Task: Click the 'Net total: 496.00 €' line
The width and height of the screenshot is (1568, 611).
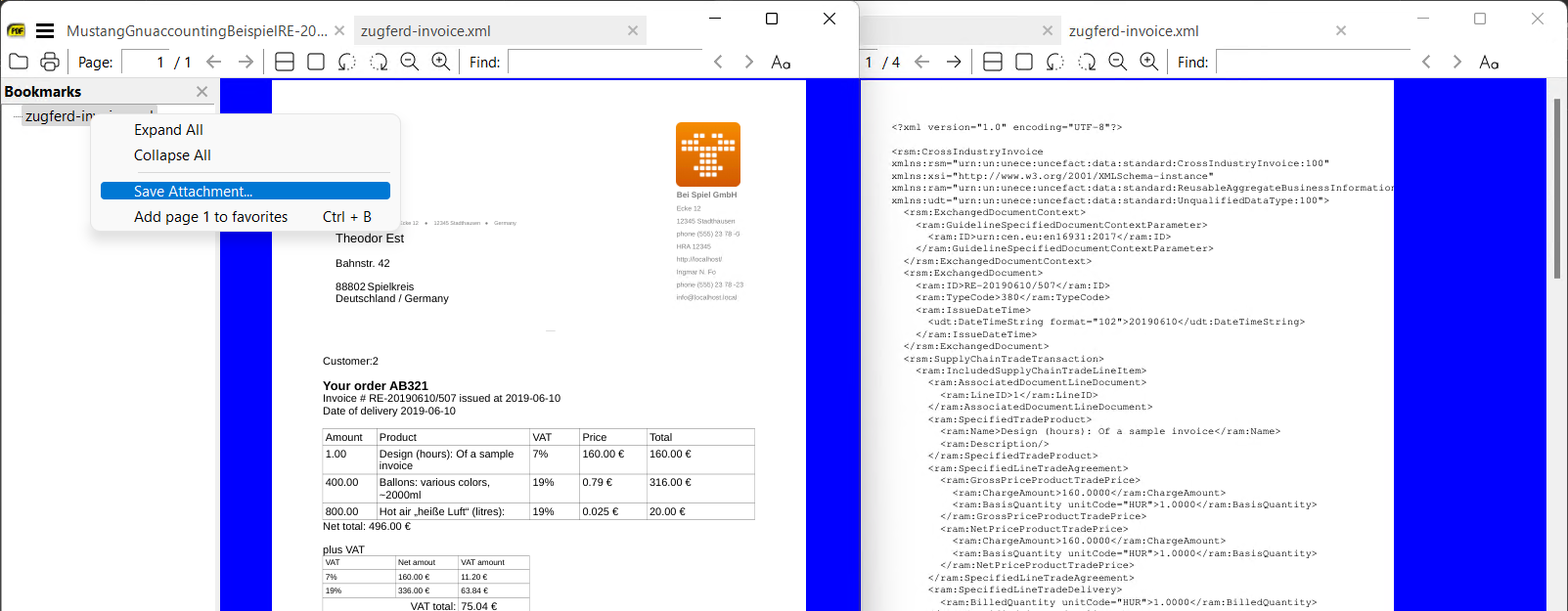Action: (x=367, y=526)
